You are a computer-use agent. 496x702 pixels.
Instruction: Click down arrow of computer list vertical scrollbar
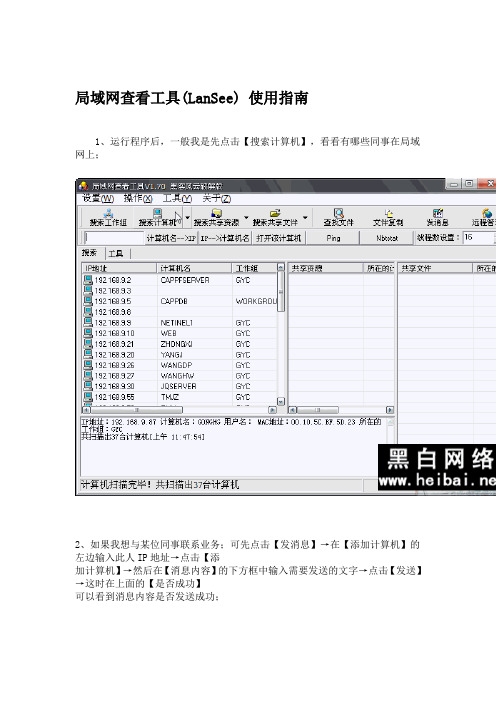click(x=281, y=402)
